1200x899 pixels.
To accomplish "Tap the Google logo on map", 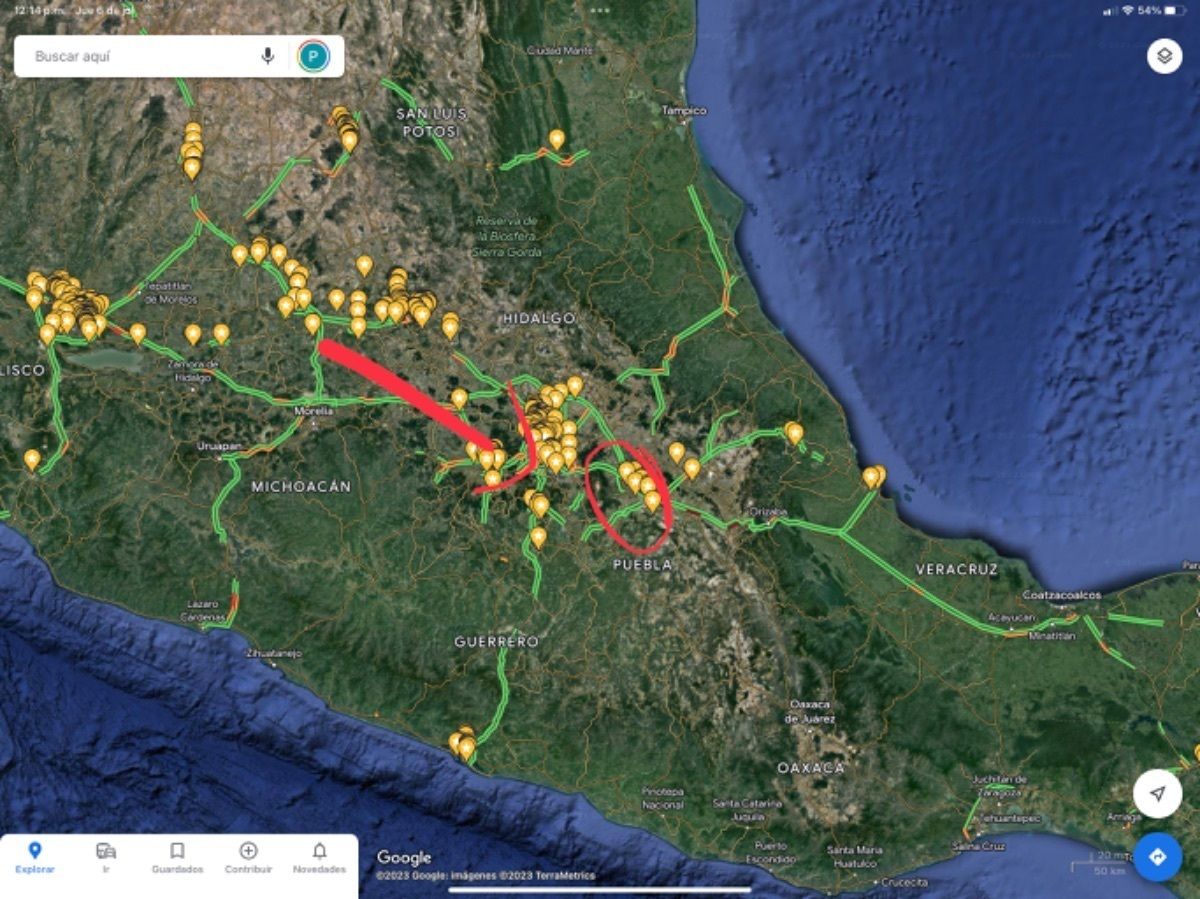I will 404,857.
